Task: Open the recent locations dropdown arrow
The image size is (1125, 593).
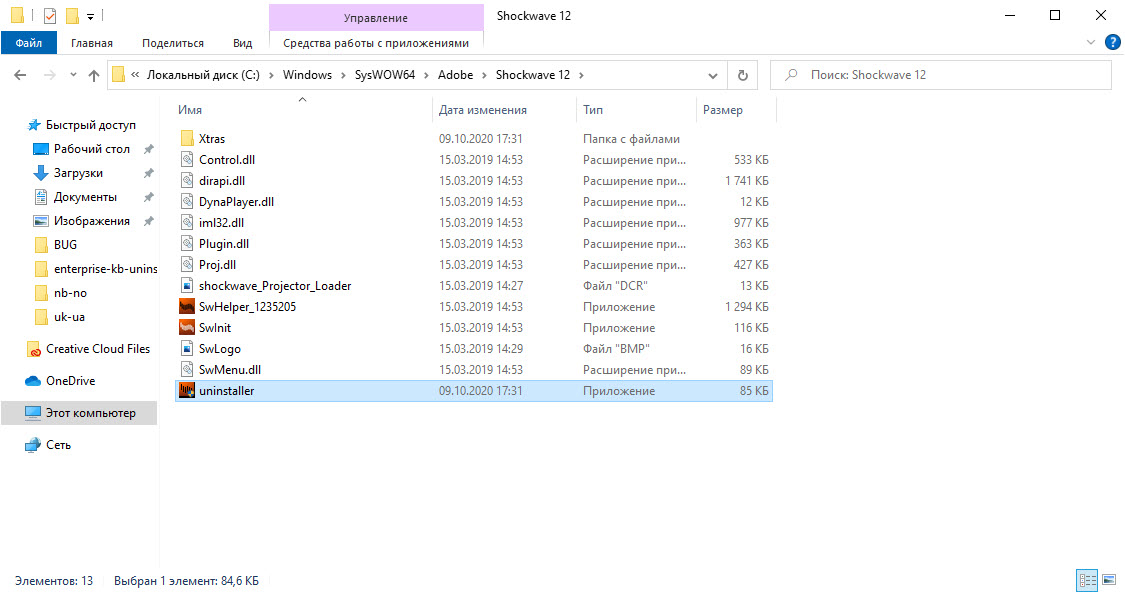Action: coord(73,75)
